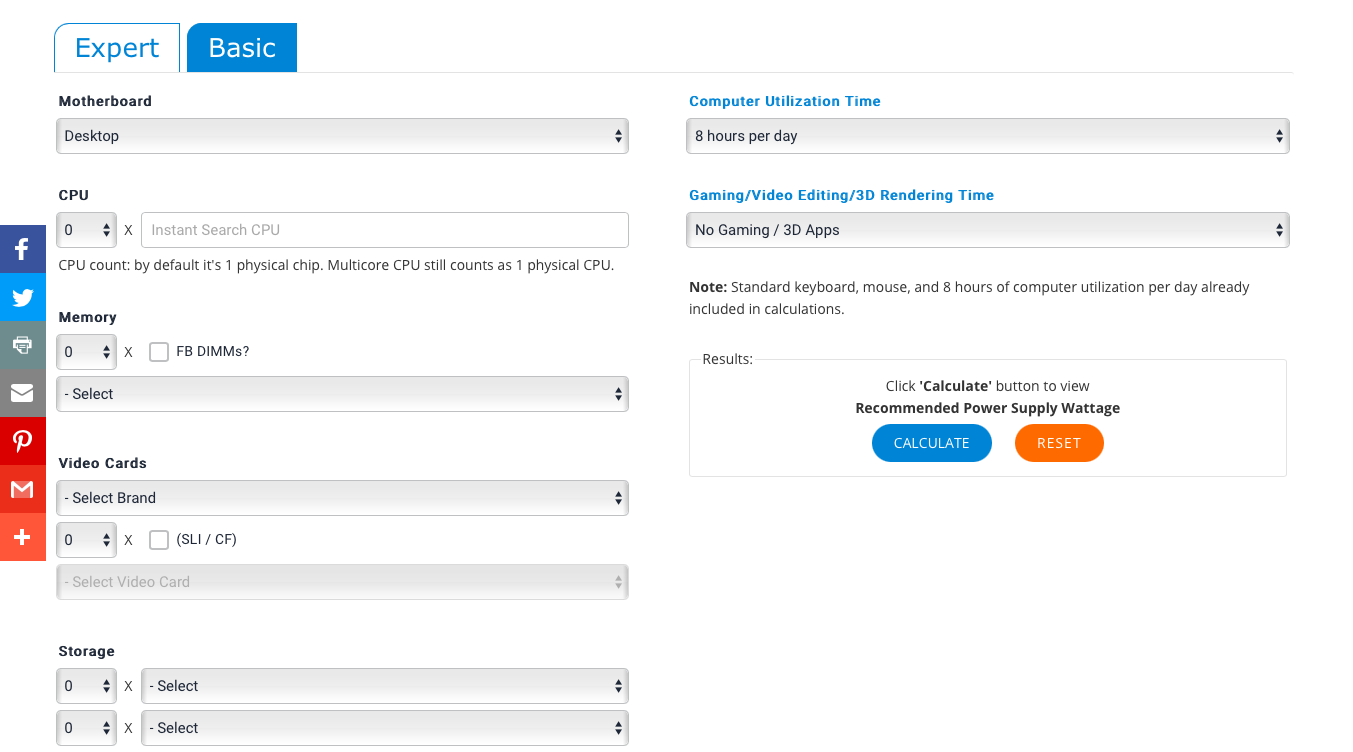Image resolution: width=1353 pixels, height=752 pixels.
Task: Share page via Facebook icon
Action: [22, 249]
